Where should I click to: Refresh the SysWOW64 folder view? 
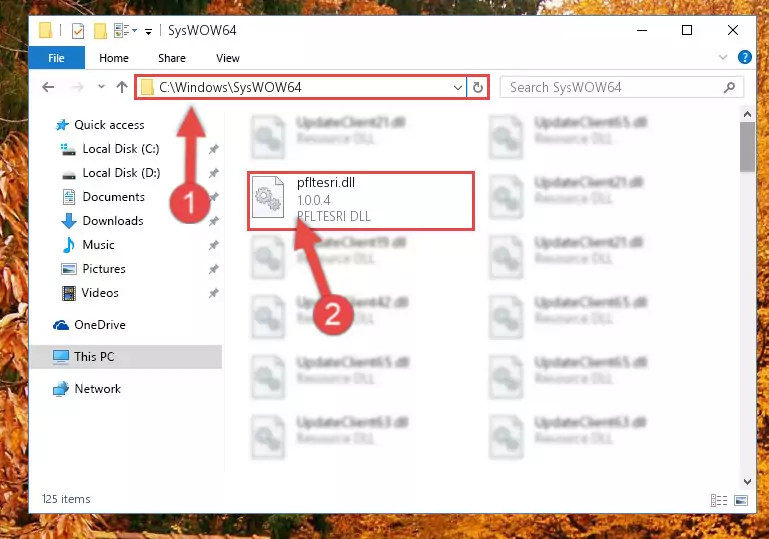(478, 88)
